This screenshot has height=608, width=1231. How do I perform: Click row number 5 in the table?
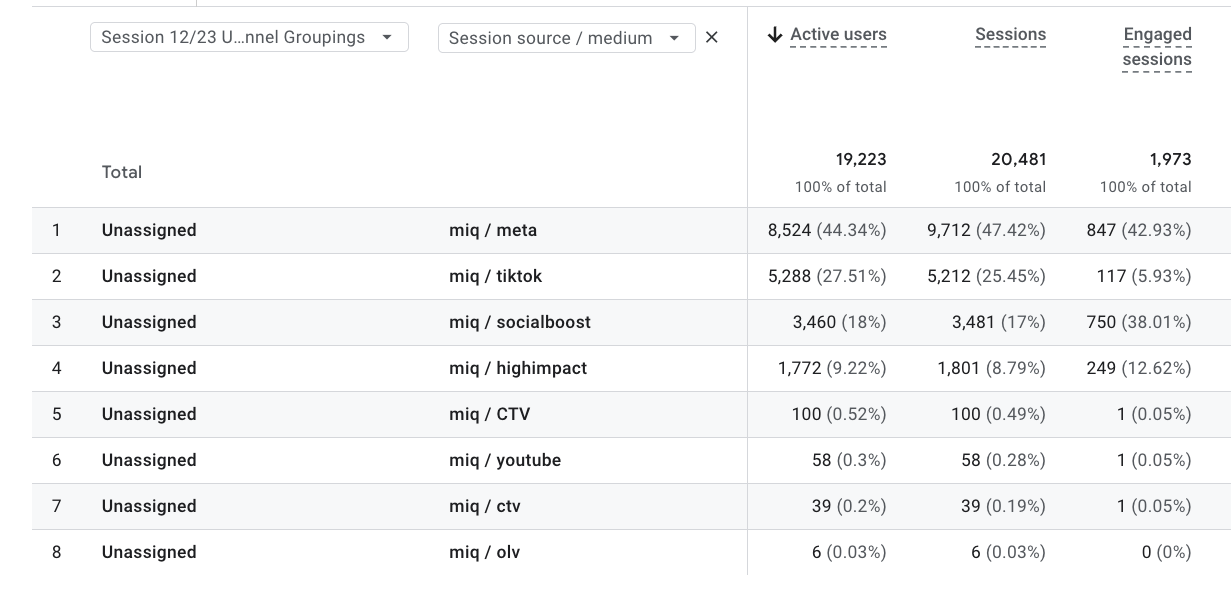pyautogui.click(x=57, y=414)
